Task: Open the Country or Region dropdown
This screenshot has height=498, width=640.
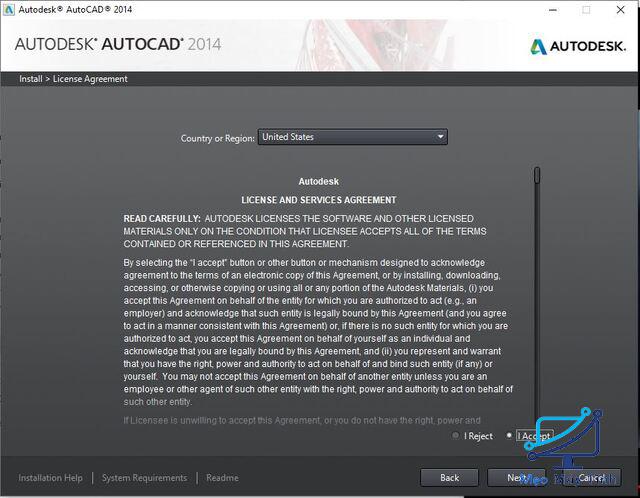Action: coord(353,137)
